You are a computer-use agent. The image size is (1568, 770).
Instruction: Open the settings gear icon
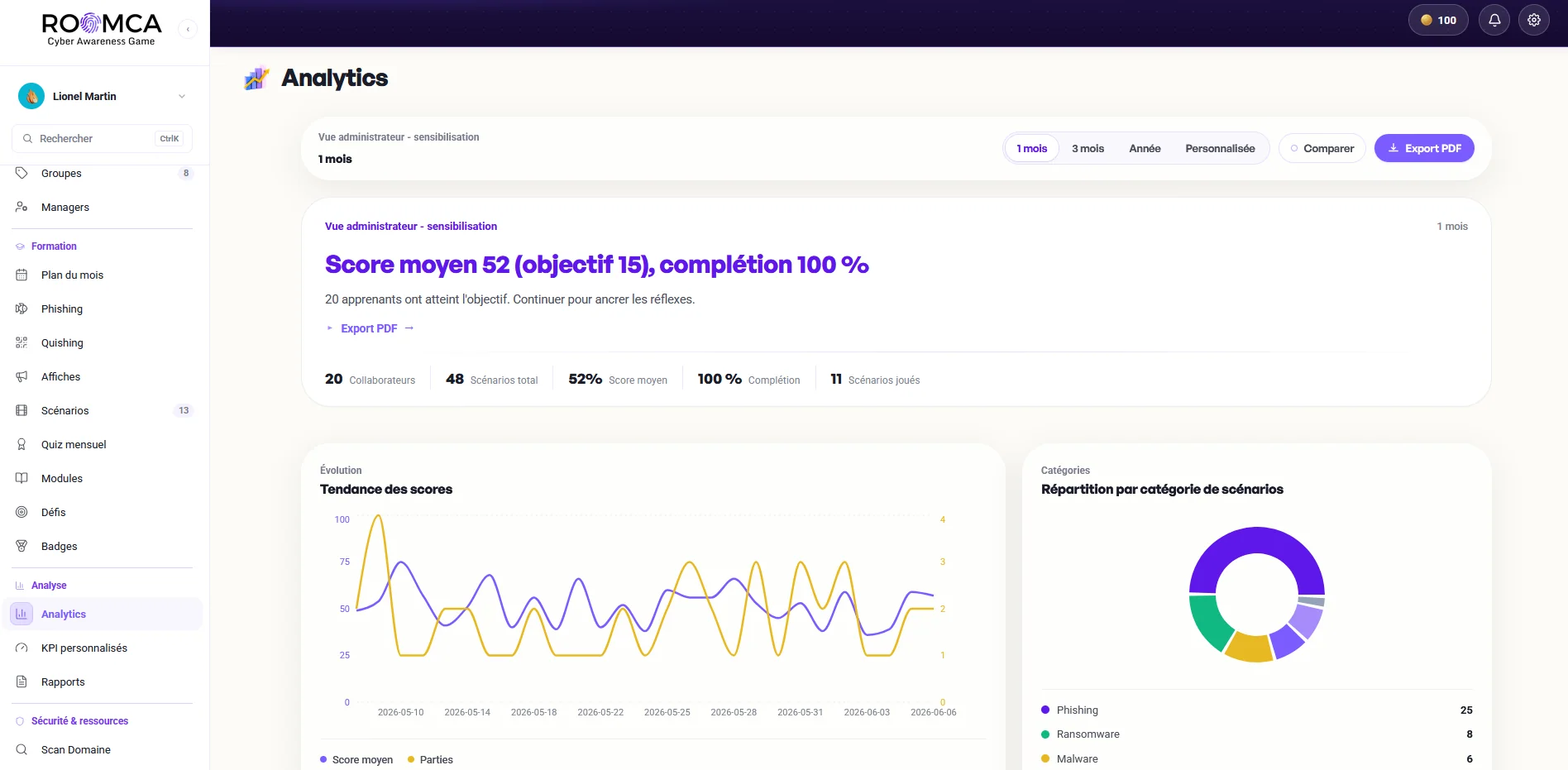(x=1534, y=20)
